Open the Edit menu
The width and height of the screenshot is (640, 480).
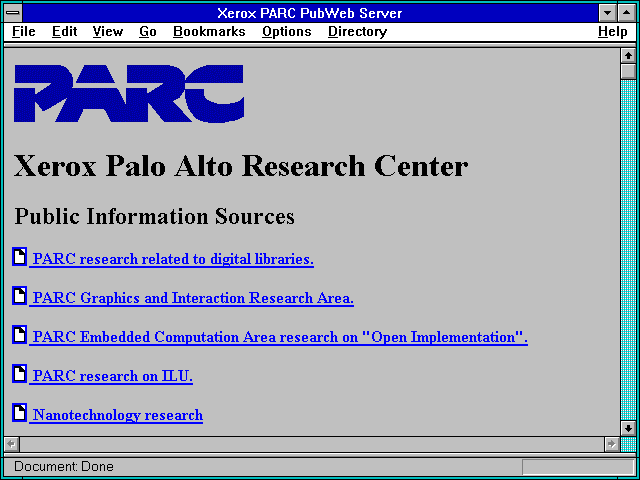pos(64,32)
